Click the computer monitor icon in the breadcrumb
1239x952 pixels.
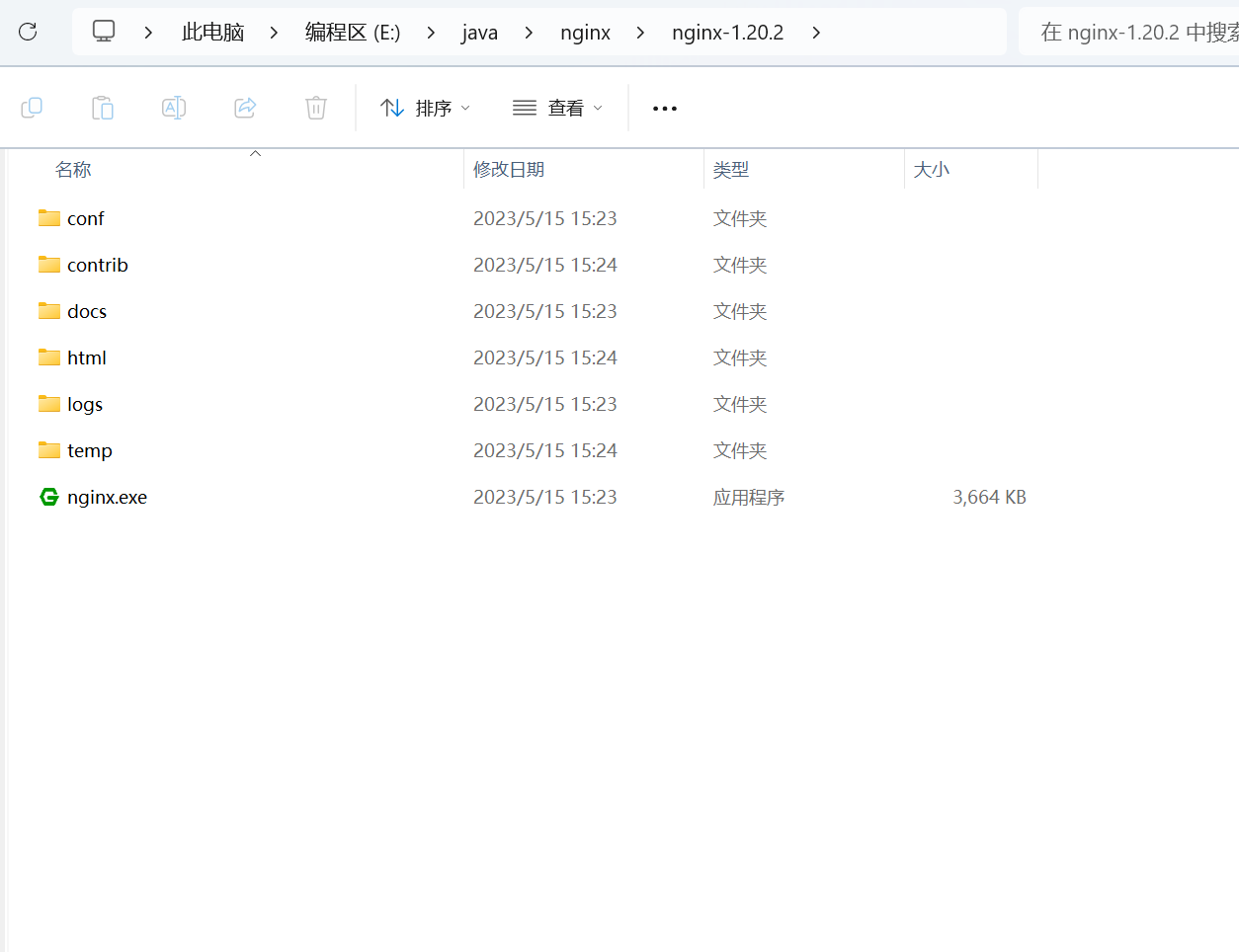(x=104, y=32)
